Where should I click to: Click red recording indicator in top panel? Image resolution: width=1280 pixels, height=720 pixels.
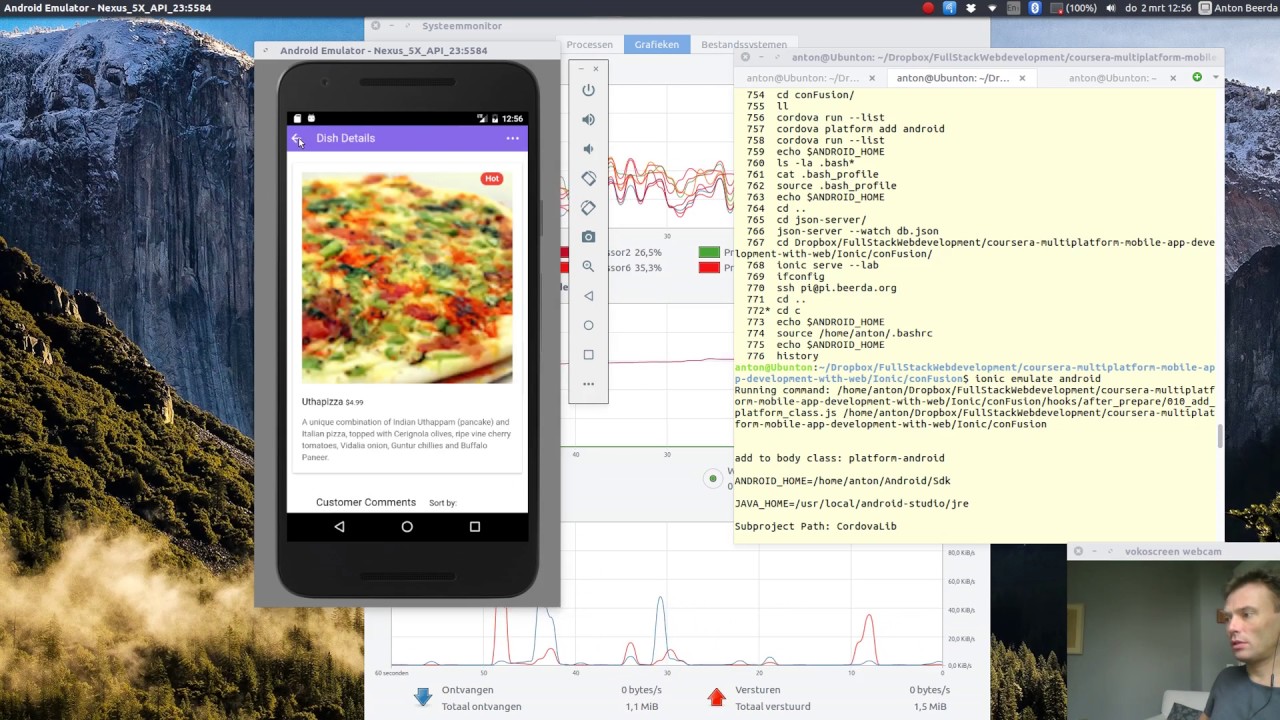point(928,8)
